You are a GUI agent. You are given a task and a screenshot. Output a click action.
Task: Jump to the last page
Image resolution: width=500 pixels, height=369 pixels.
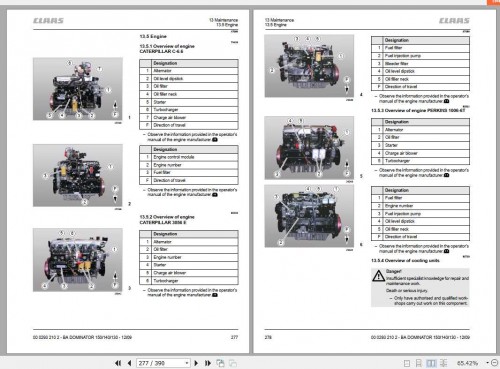208,363
